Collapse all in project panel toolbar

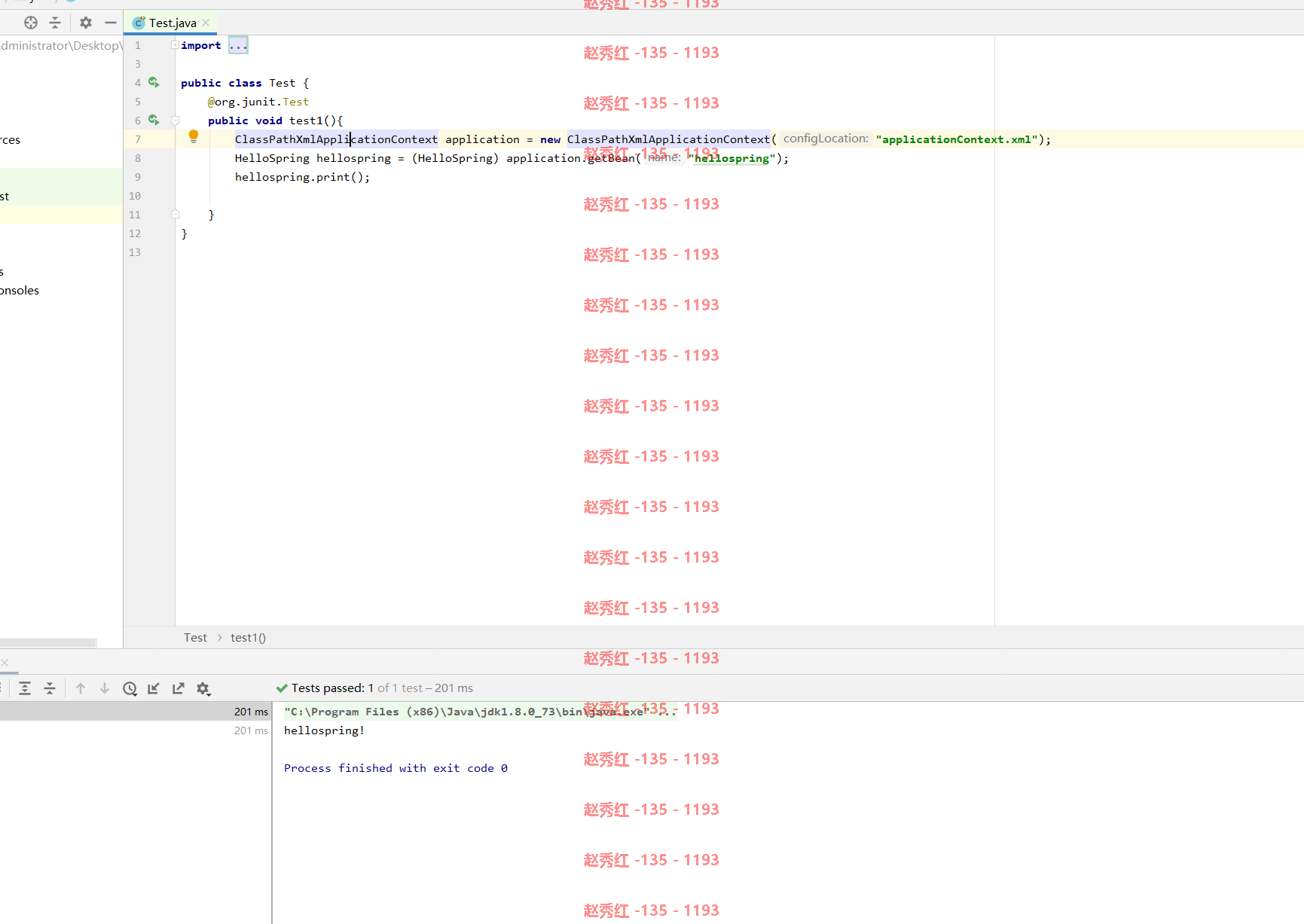point(55,23)
